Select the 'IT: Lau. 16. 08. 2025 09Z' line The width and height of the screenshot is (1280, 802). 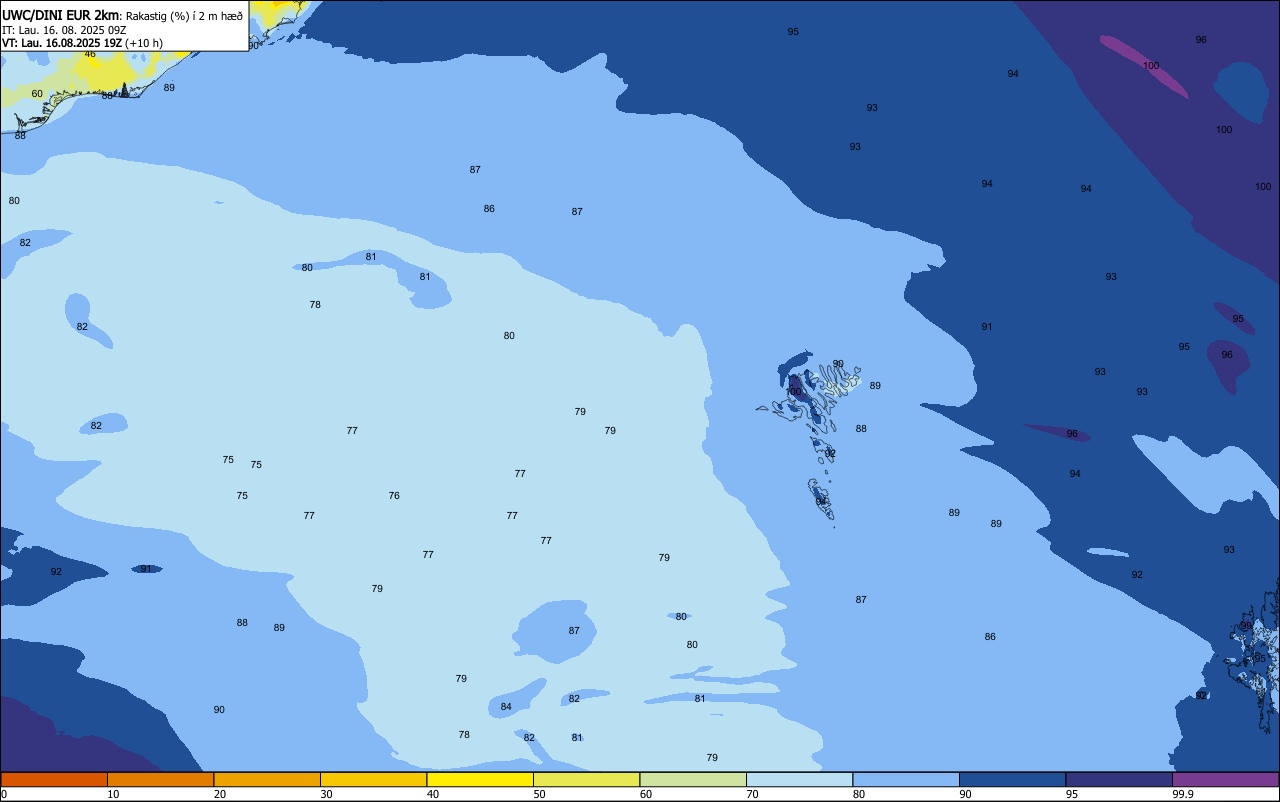click(64, 30)
